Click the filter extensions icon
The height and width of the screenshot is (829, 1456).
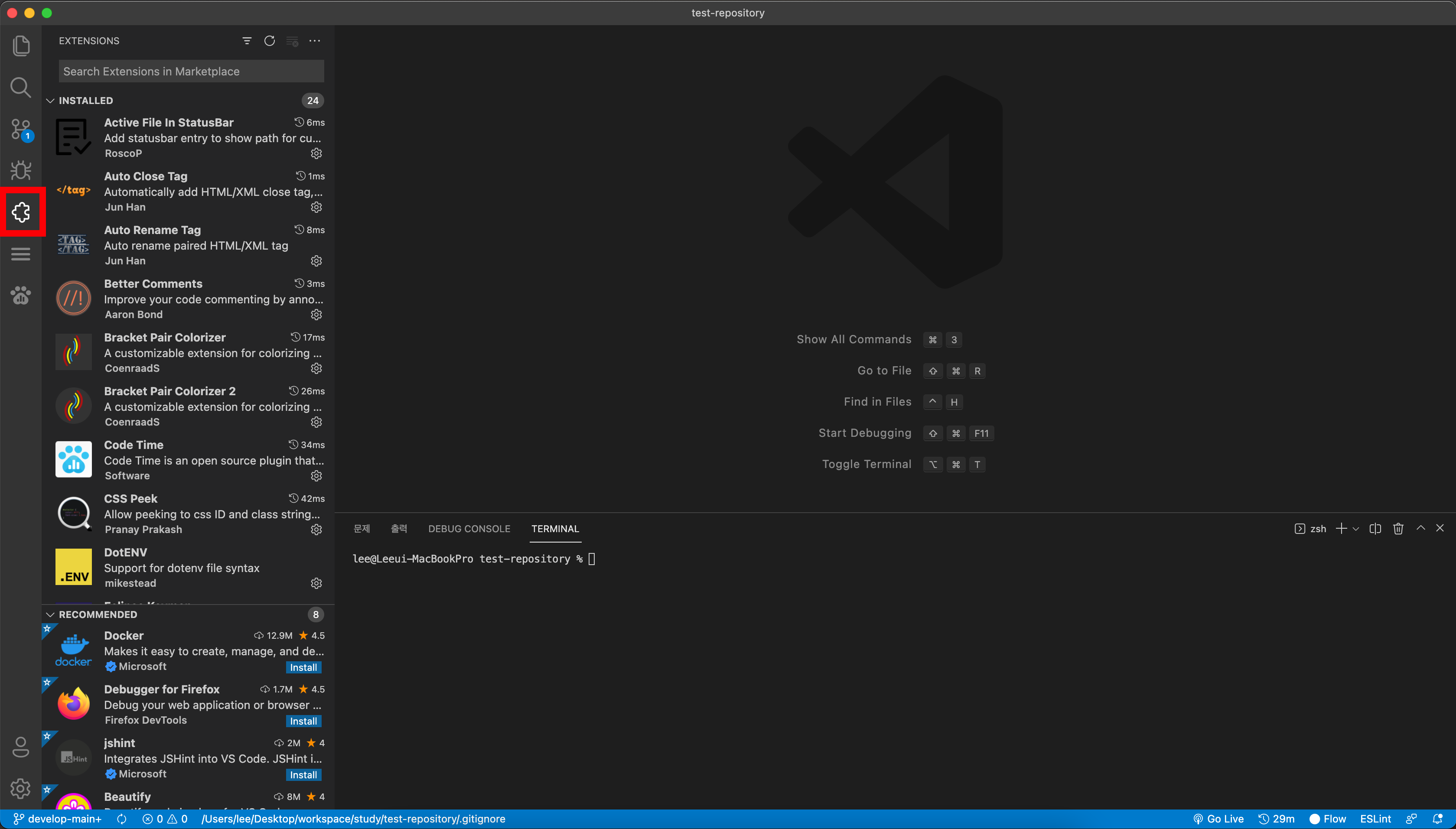point(247,41)
